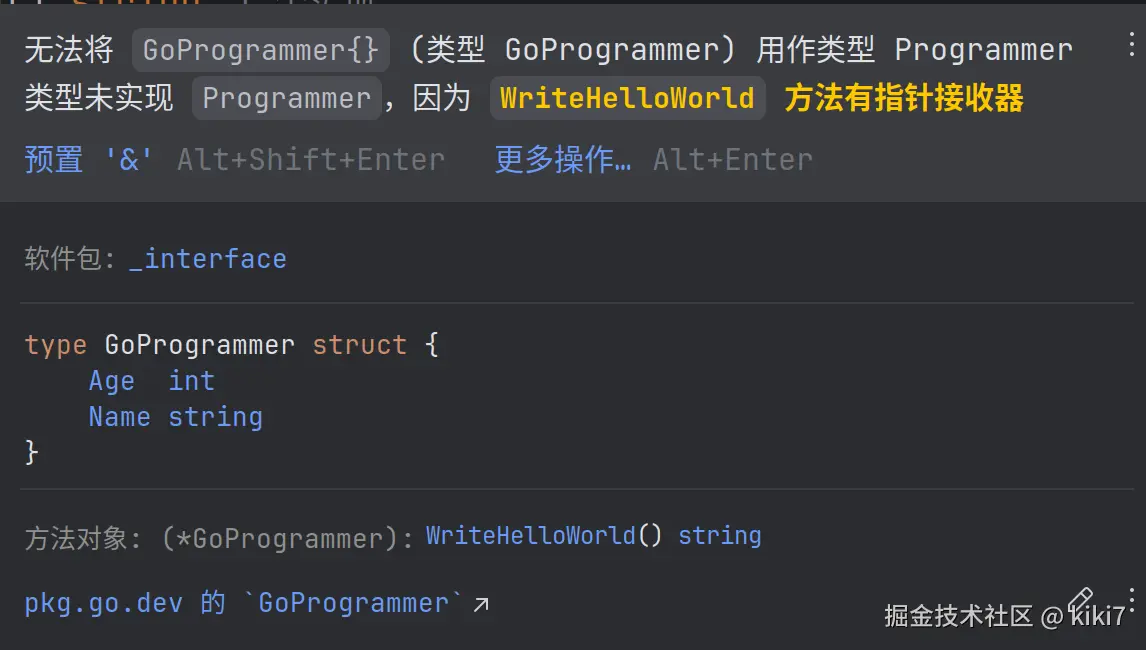This screenshot has height=650, width=1146.
Task: Click the int type of the Age field
Action: (191, 381)
